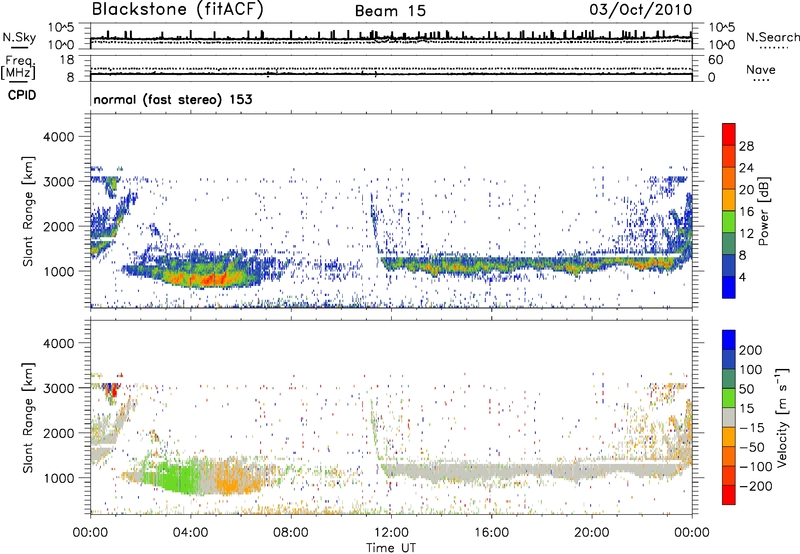
Task: Click the '50' tick on Velocity scale
Action: click(x=746, y=389)
